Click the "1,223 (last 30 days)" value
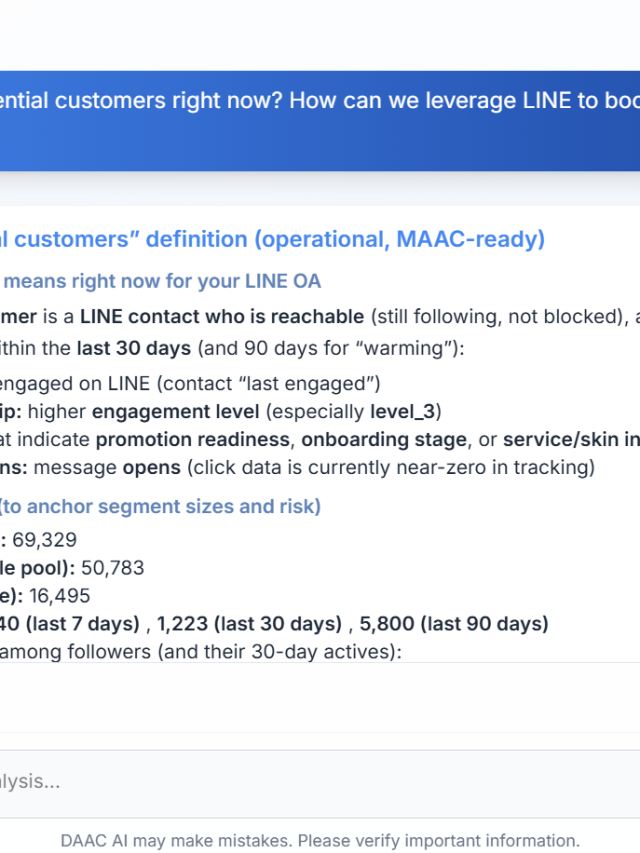 tap(249, 624)
